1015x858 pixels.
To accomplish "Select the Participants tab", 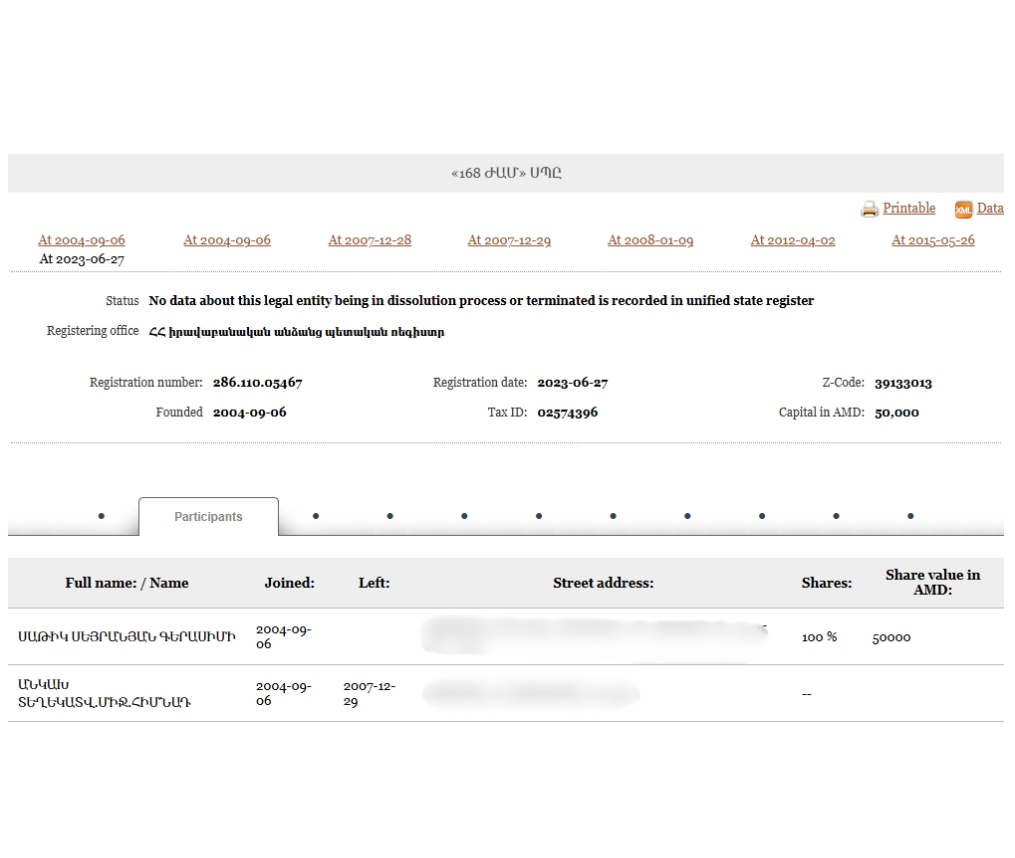I will pos(208,517).
